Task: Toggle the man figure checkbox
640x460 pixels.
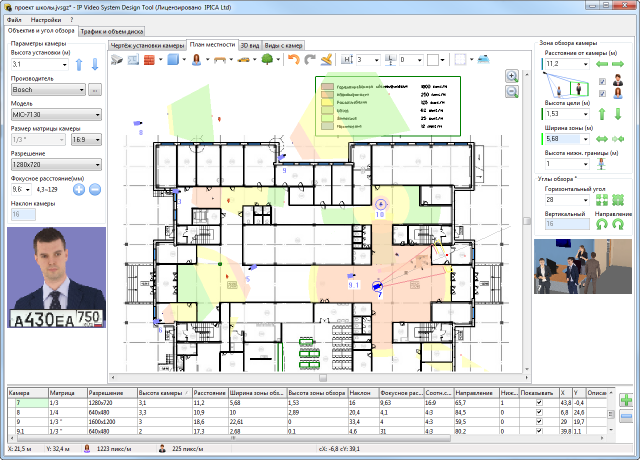Action: click(x=602, y=82)
